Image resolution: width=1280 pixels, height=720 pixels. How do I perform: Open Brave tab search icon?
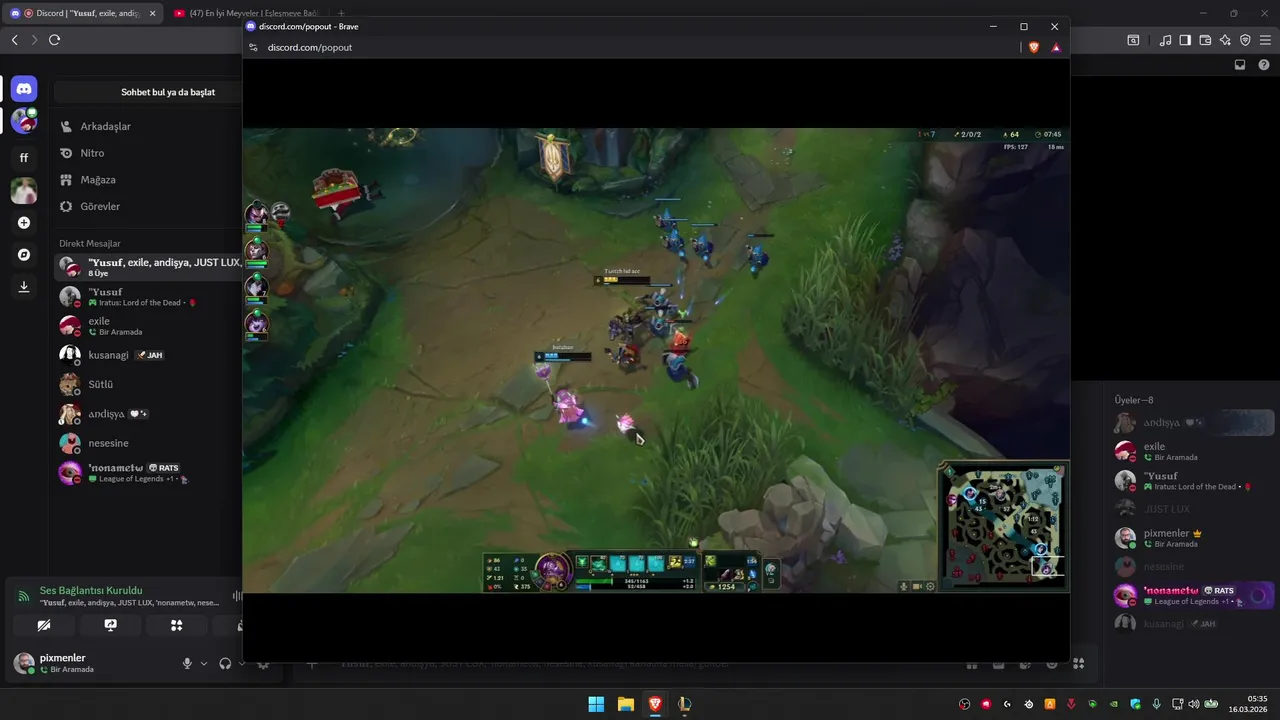point(1133,40)
